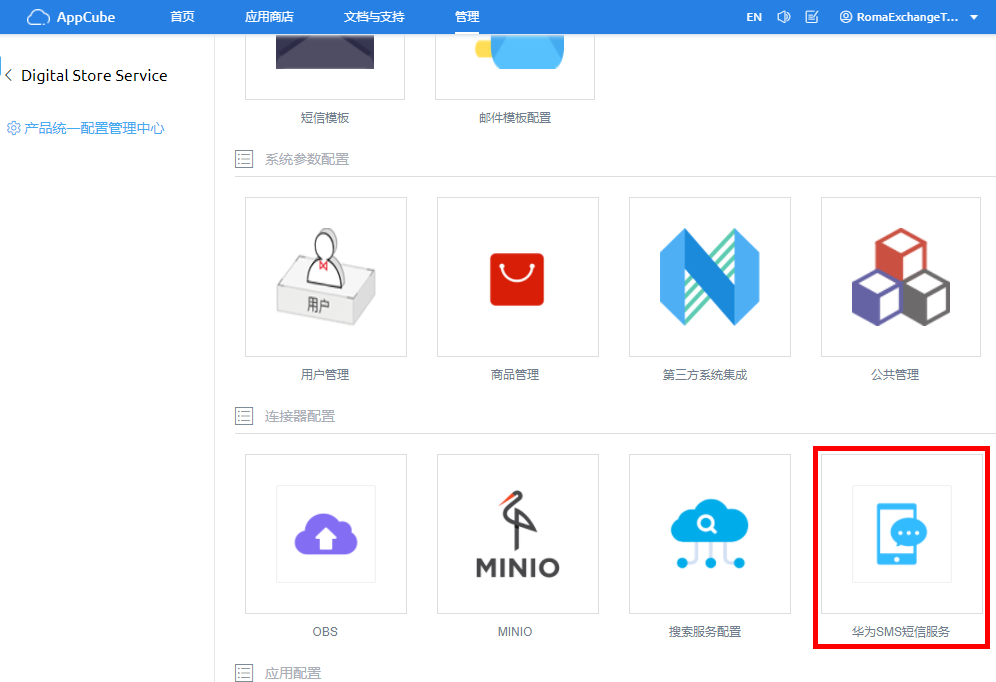Go back using the chevron beside Digital Store Service
The height and width of the screenshot is (682, 996).
click(9, 76)
